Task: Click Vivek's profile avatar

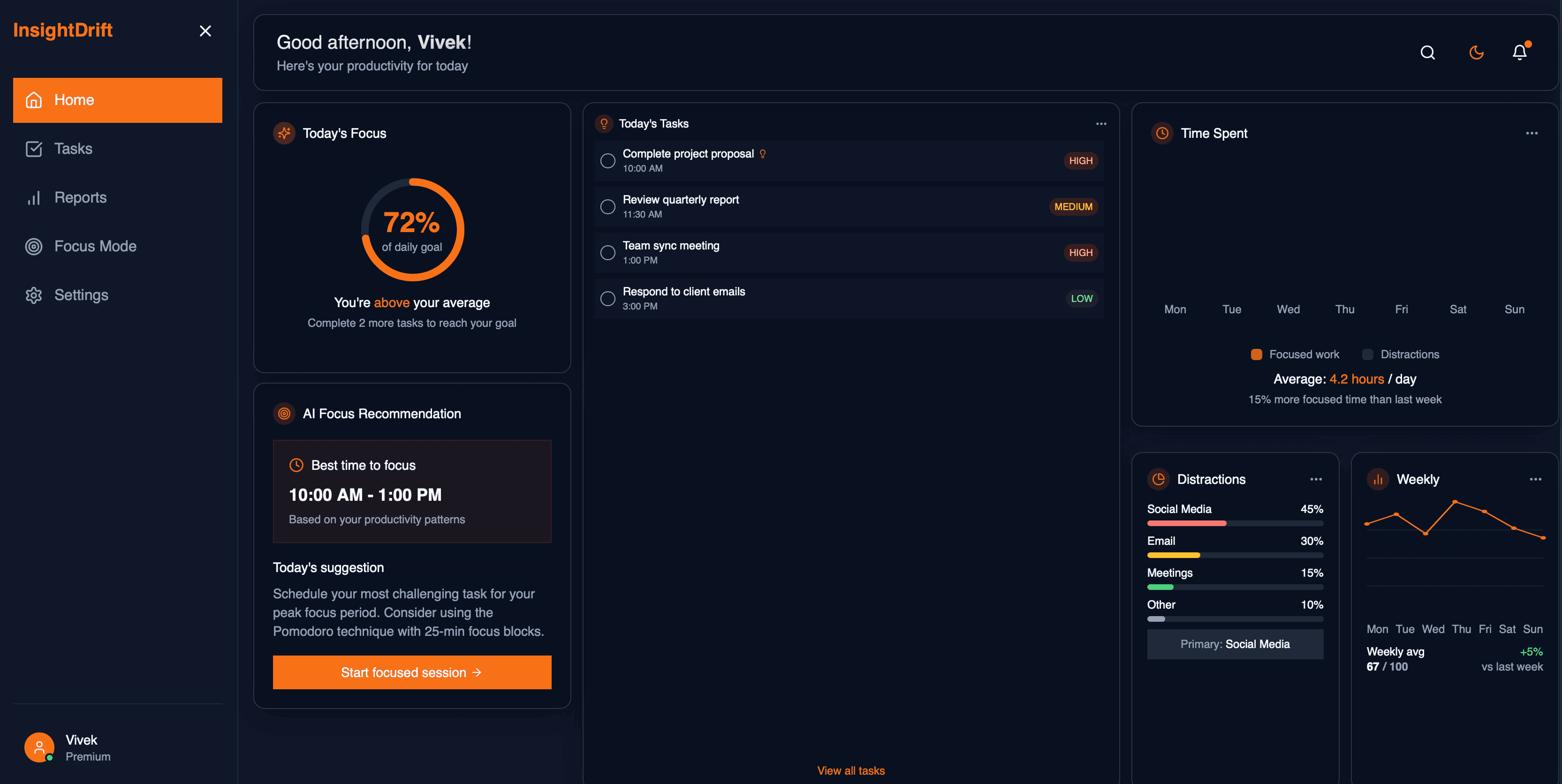Action: point(39,747)
